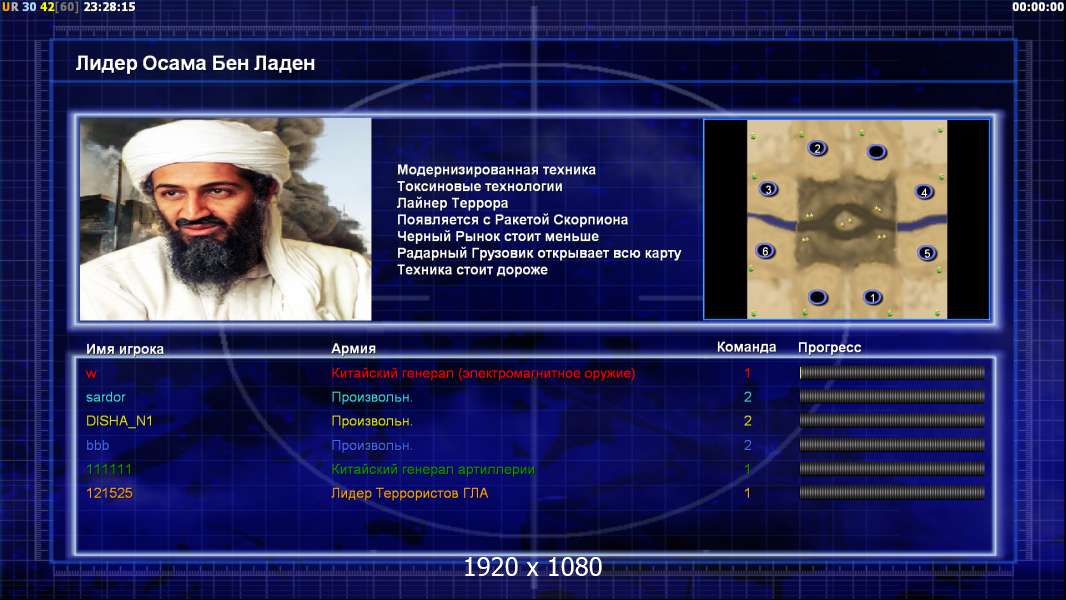Image resolution: width=1066 pixels, height=600 pixels.
Task: Click loading progress bar for bbb
Action: (892, 445)
